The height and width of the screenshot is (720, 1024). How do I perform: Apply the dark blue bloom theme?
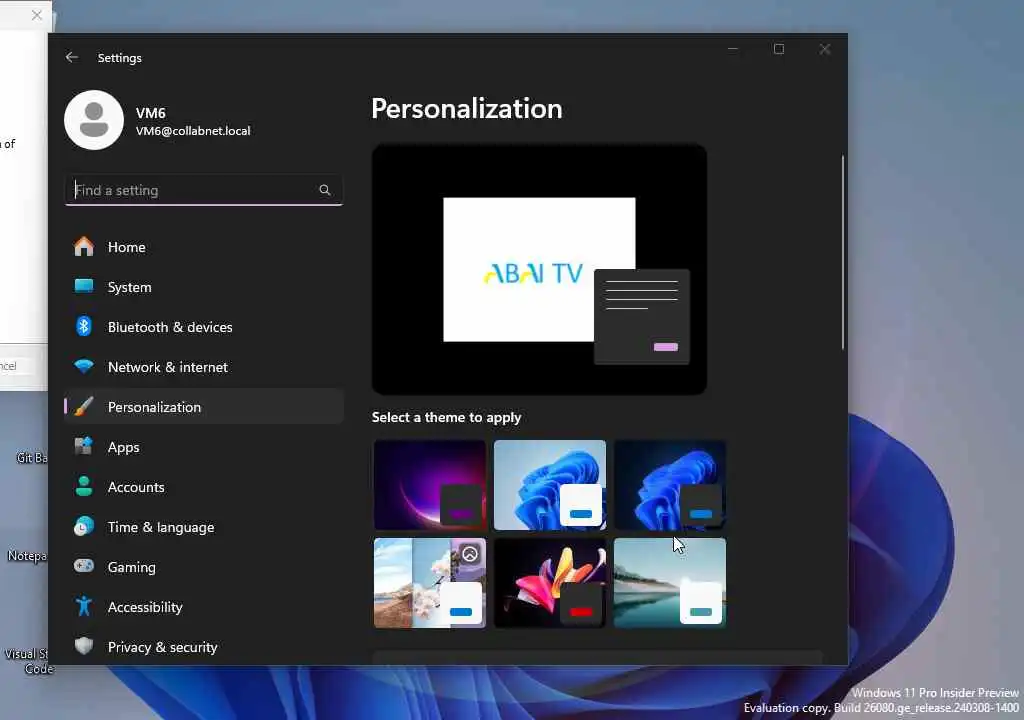coord(670,485)
